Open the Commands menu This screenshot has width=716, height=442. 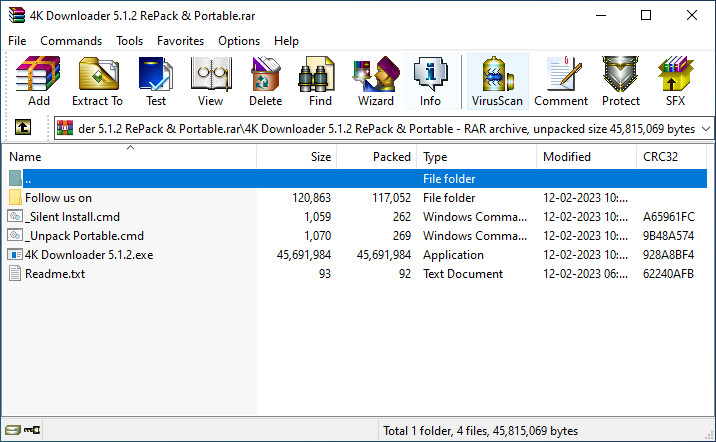pos(71,41)
